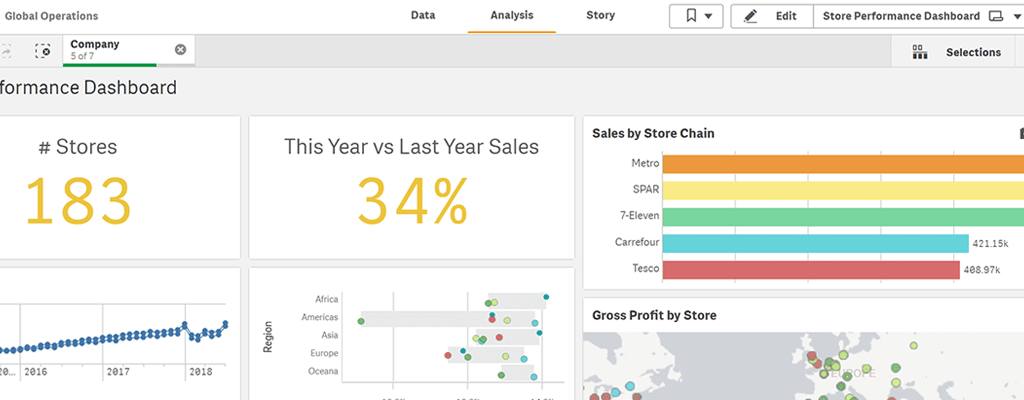The height and width of the screenshot is (400, 1024).
Task: Open the bookmarks icon menu
Action: tap(690, 16)
